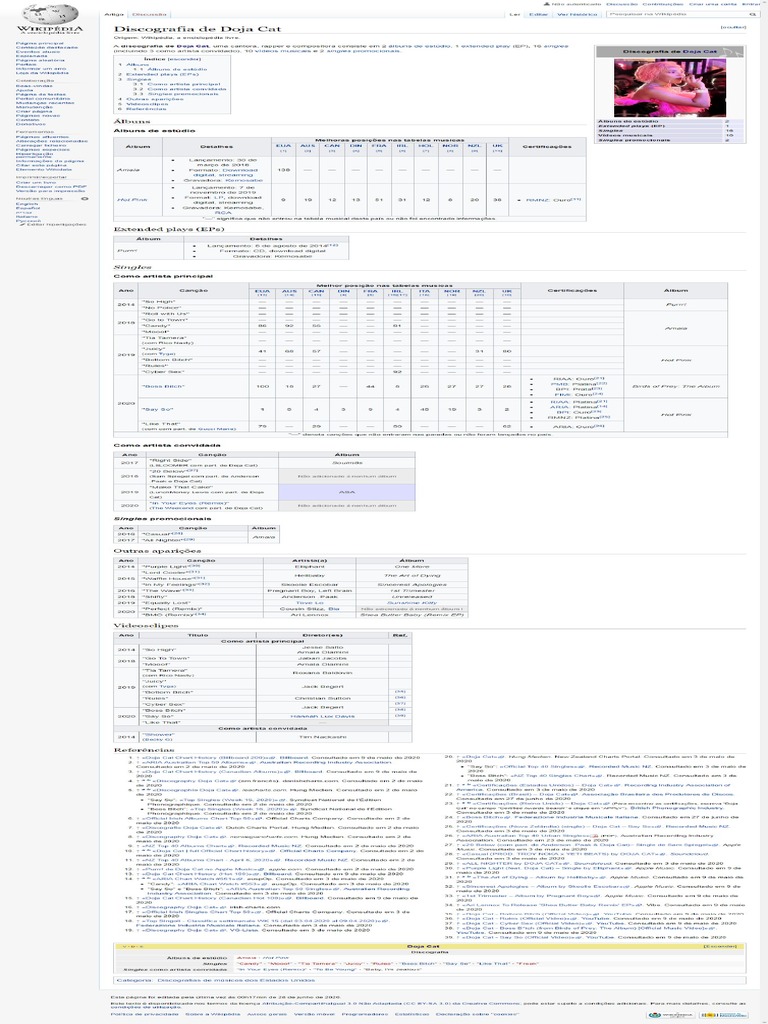Jump to Como artista convidada in Índice
The image size is (768, 1024).
[x=187, y=89]
